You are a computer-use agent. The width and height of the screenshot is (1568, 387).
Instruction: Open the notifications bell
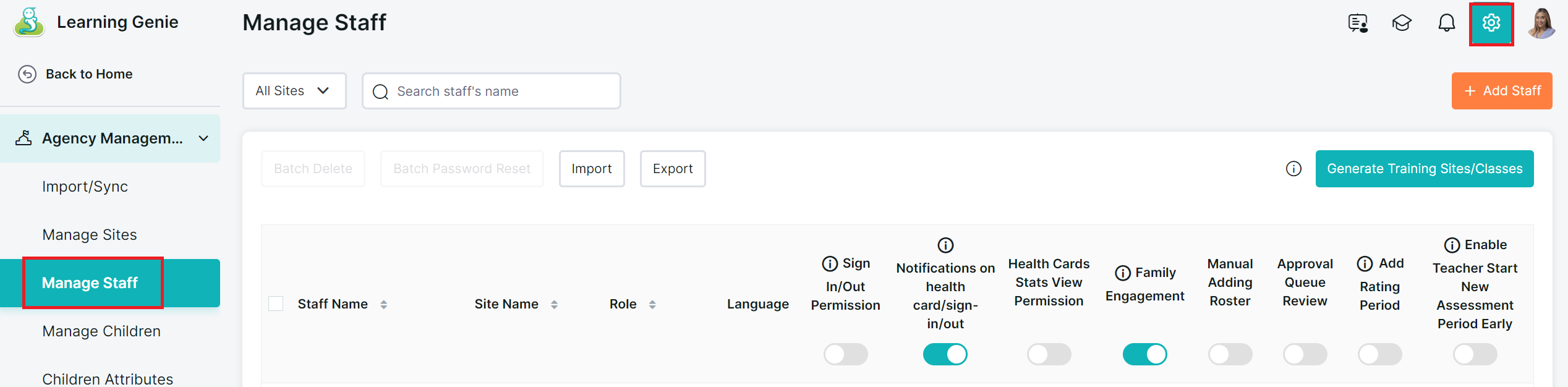[1446, 23]
